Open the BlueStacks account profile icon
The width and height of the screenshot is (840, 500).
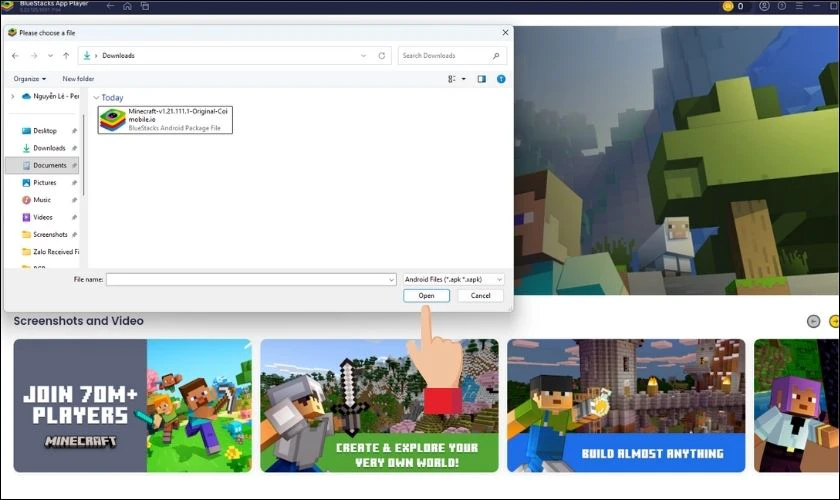click(x=764, y=6)
